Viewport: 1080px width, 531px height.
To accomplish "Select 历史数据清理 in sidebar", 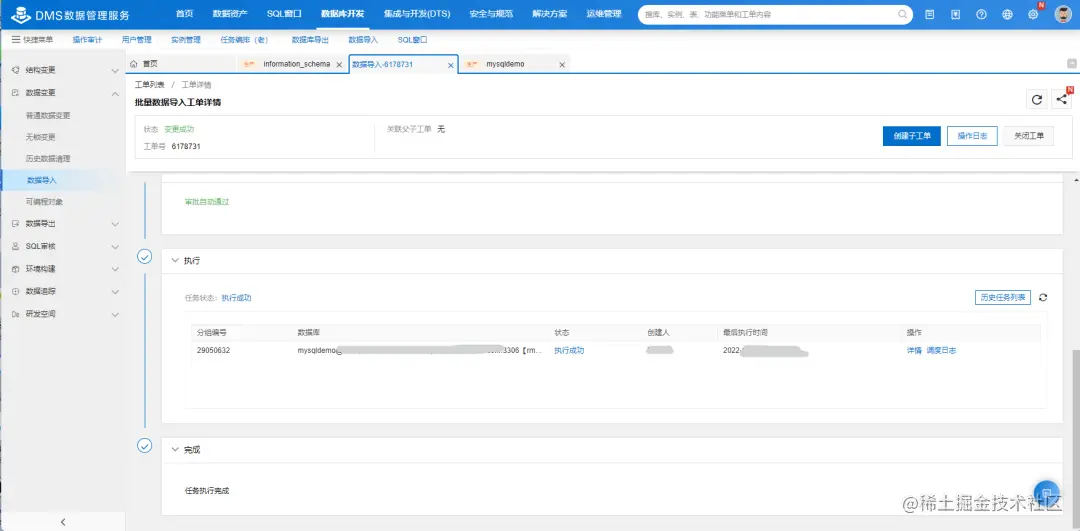I will point(48,158).
